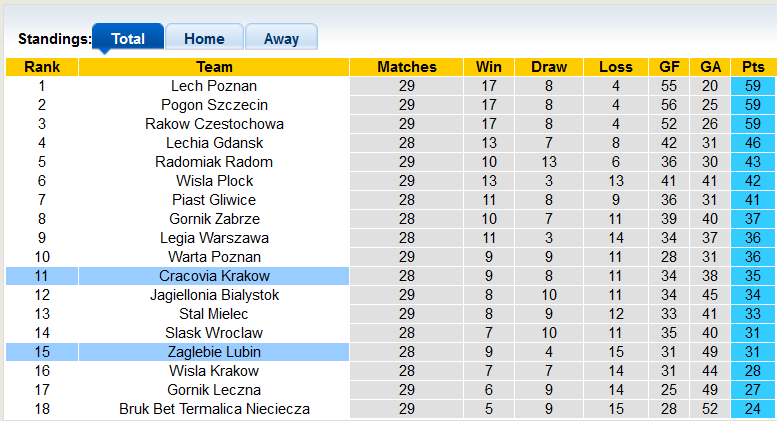Select Gornik Zabrze team name
Screen dimensions: 777x421
tap(214, 219)
